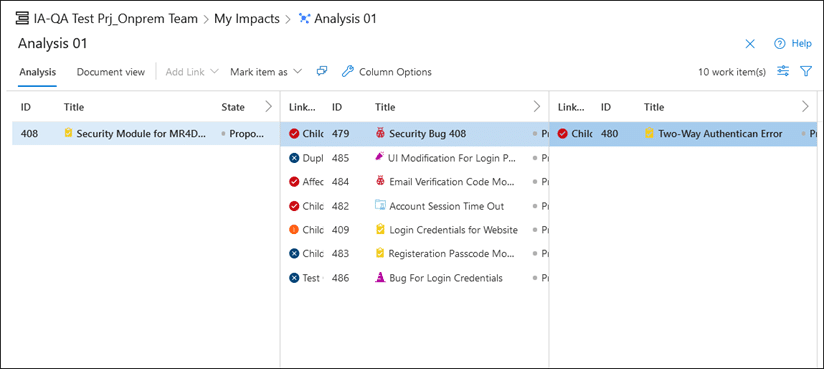Expand the middle panel's Title column chevron
824x369 pixels.
[x=537, y=107]
